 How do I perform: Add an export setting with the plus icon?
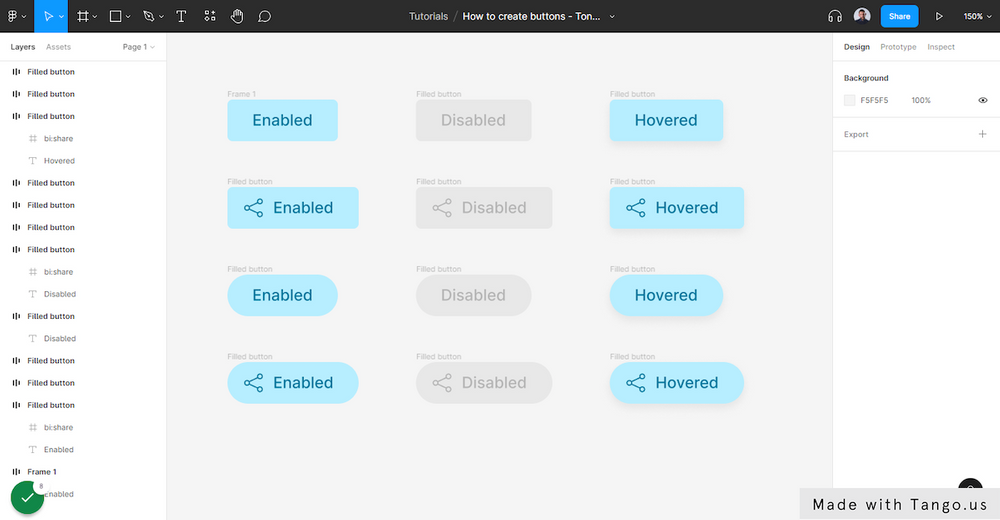[982, 134]
